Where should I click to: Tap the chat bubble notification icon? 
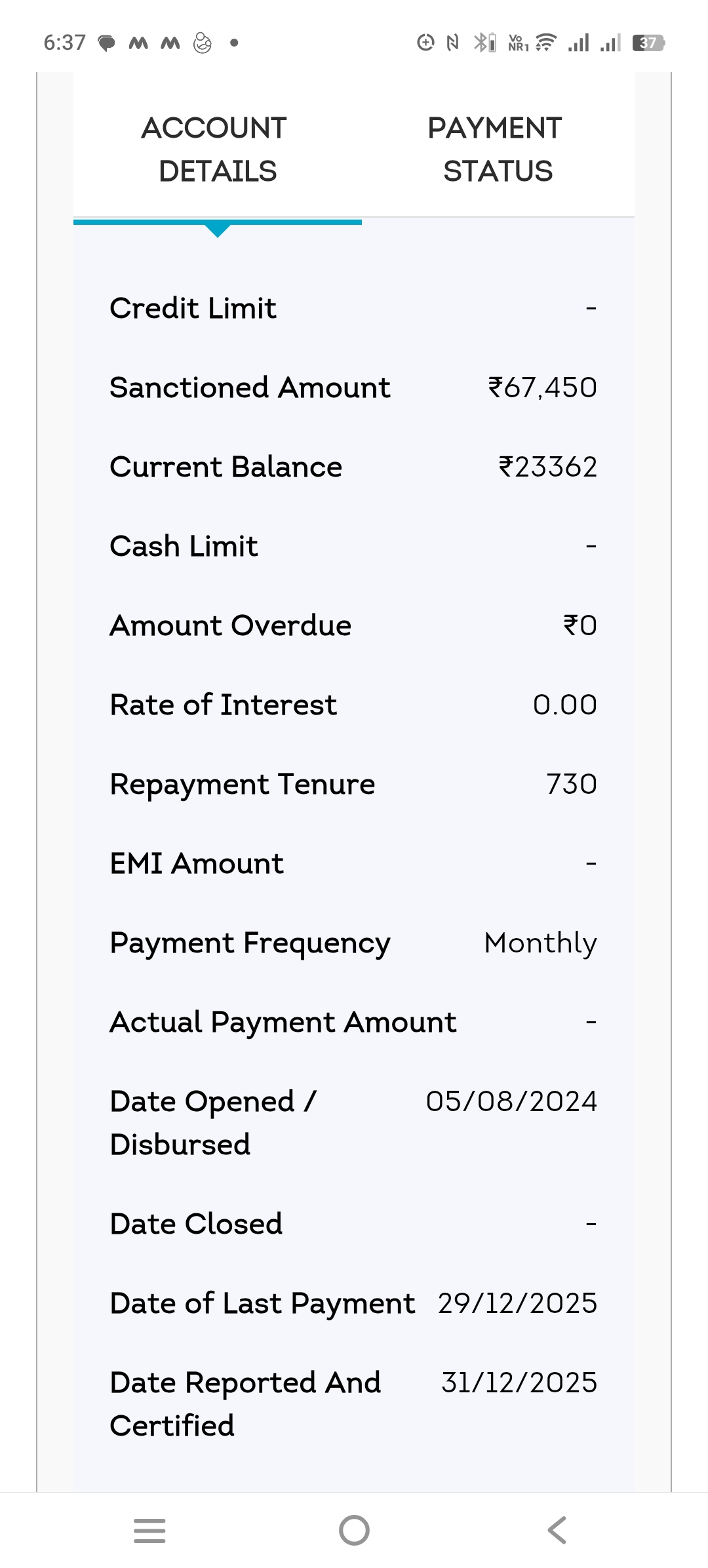click(106, 43)
